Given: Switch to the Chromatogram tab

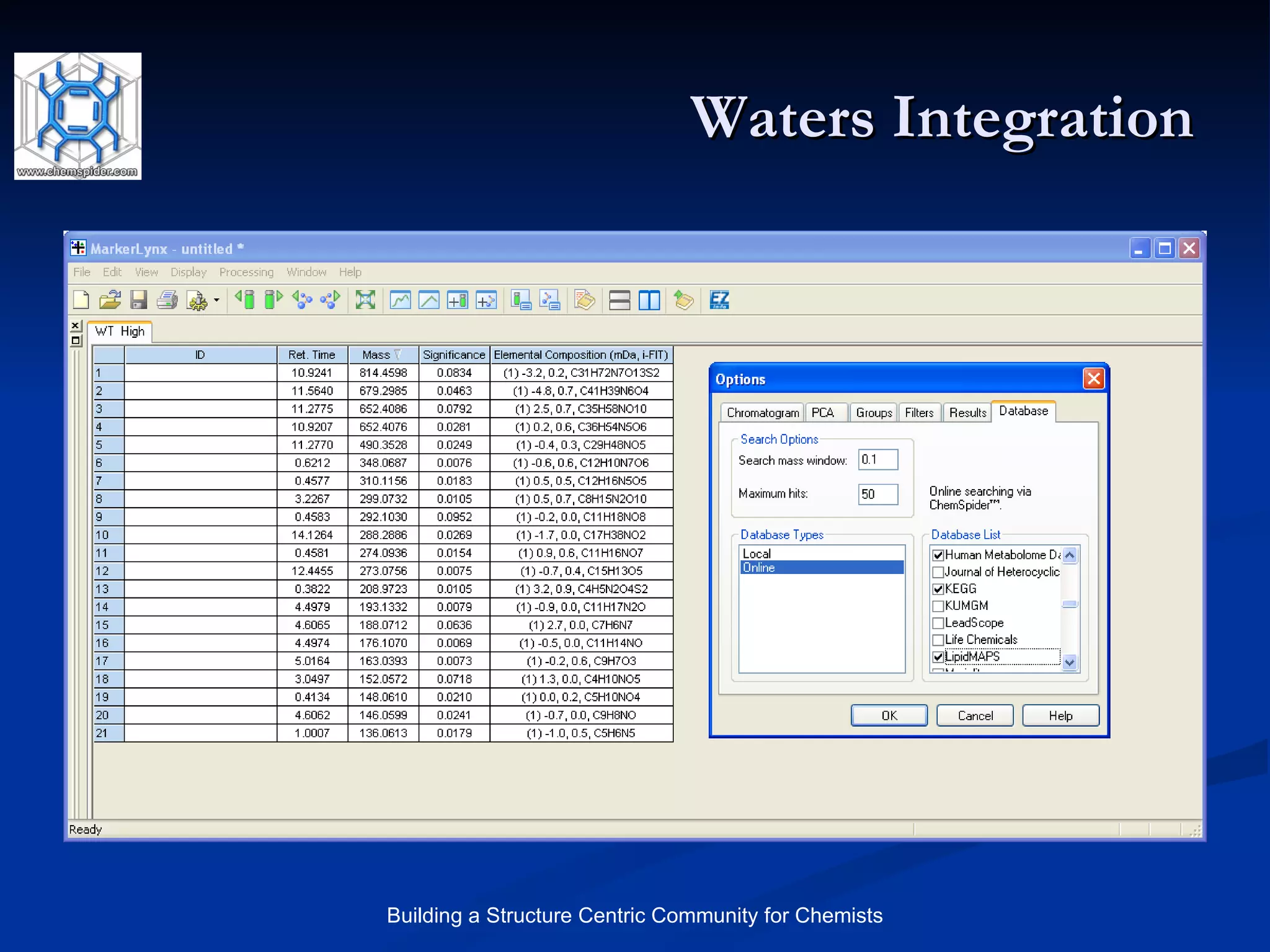Looking at the screenshot, I should [x=763, y=413].
